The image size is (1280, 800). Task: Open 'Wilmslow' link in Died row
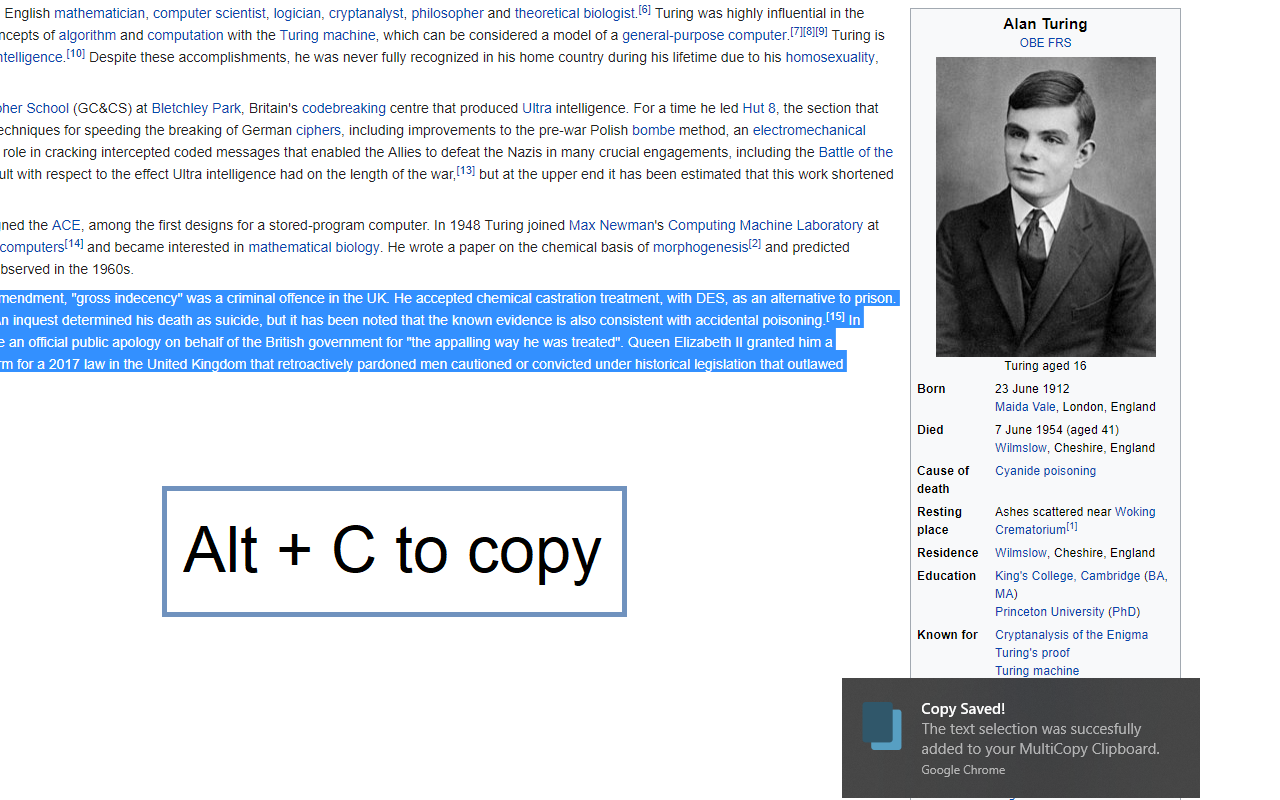pos(1021,448)
